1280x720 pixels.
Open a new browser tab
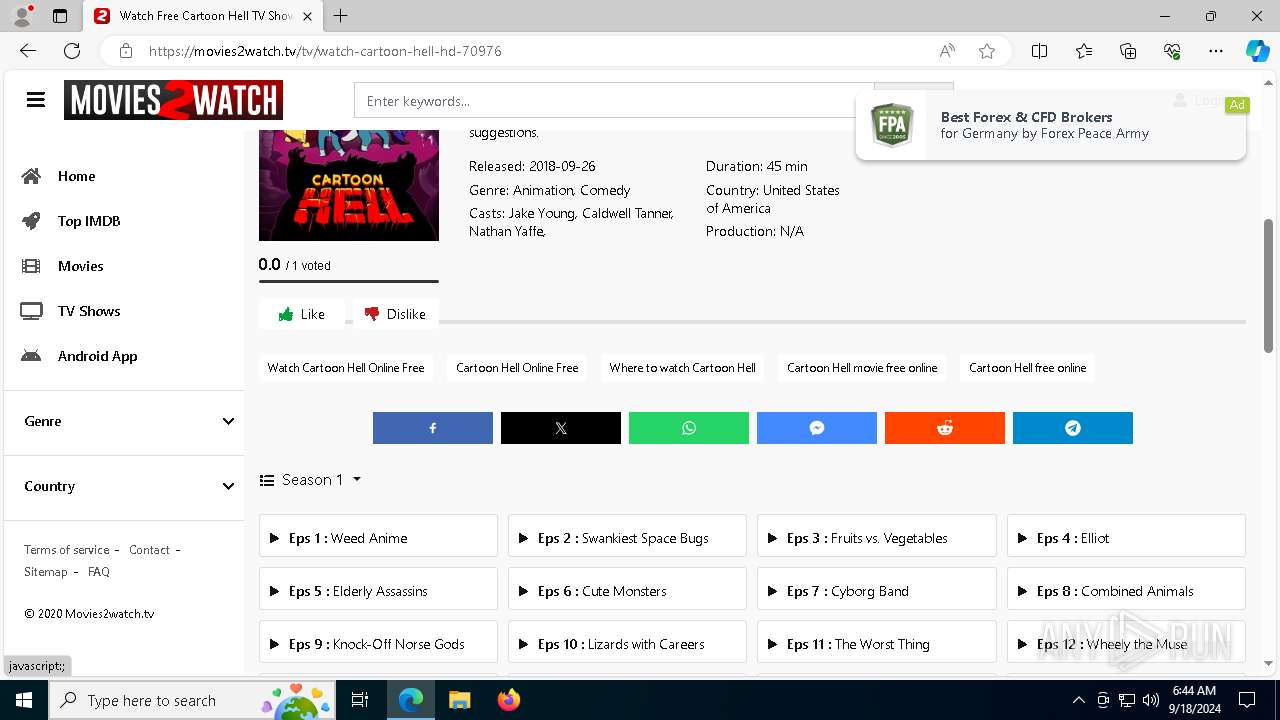click(x=341, y=16)
